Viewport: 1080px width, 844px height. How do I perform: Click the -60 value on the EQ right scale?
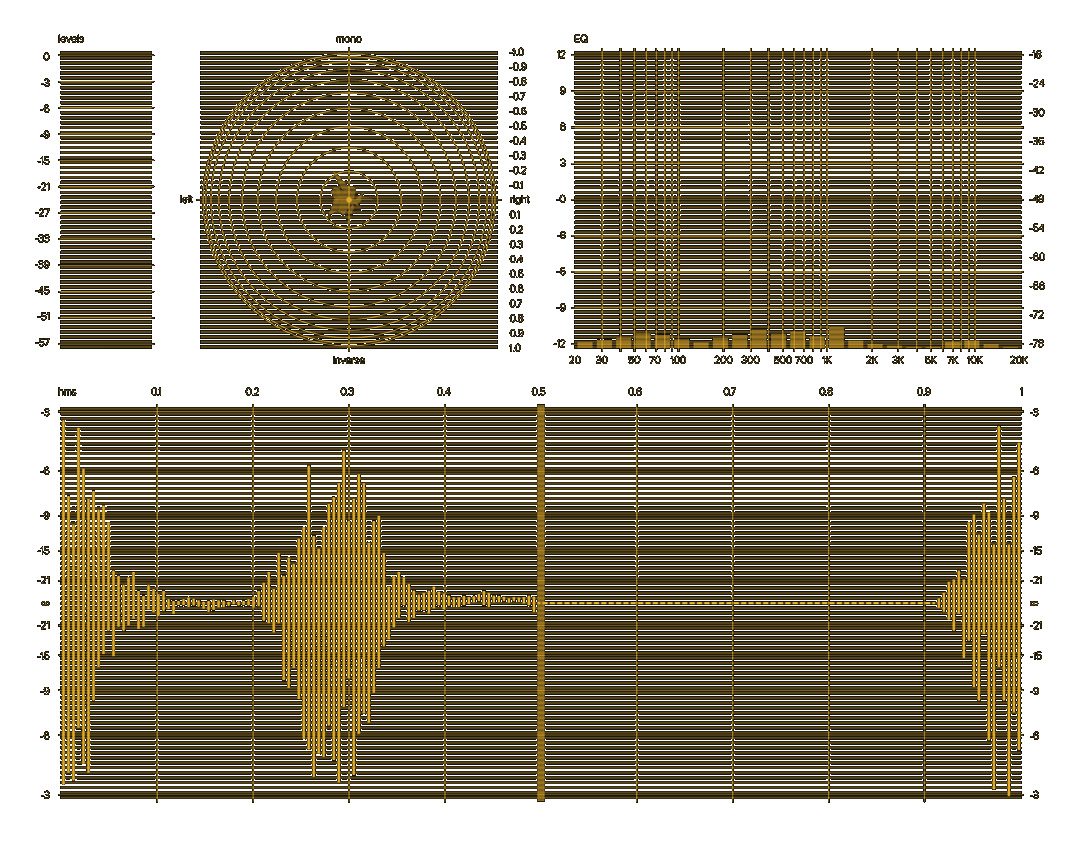tap(1037, 257)
